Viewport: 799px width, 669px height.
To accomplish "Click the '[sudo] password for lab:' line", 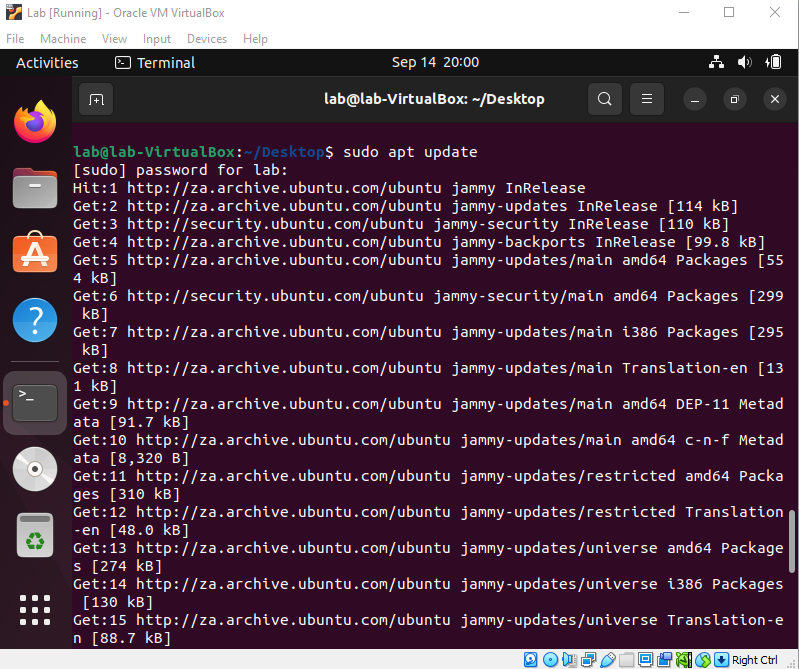I will tap(180, 170).
